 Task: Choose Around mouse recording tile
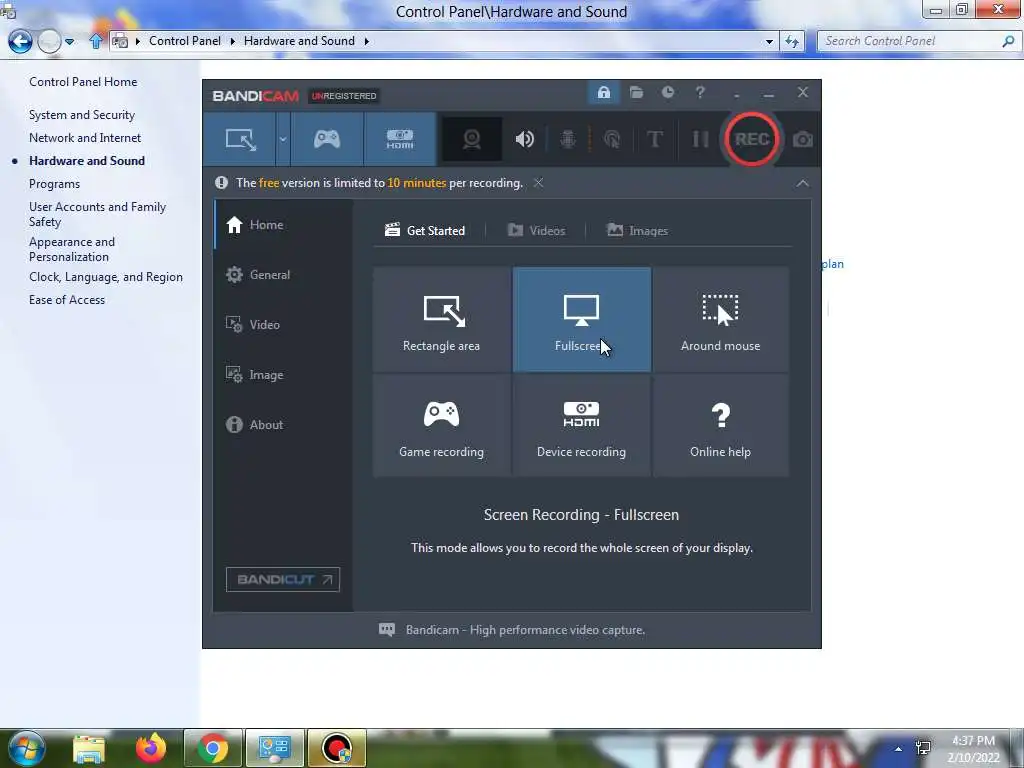720,319
